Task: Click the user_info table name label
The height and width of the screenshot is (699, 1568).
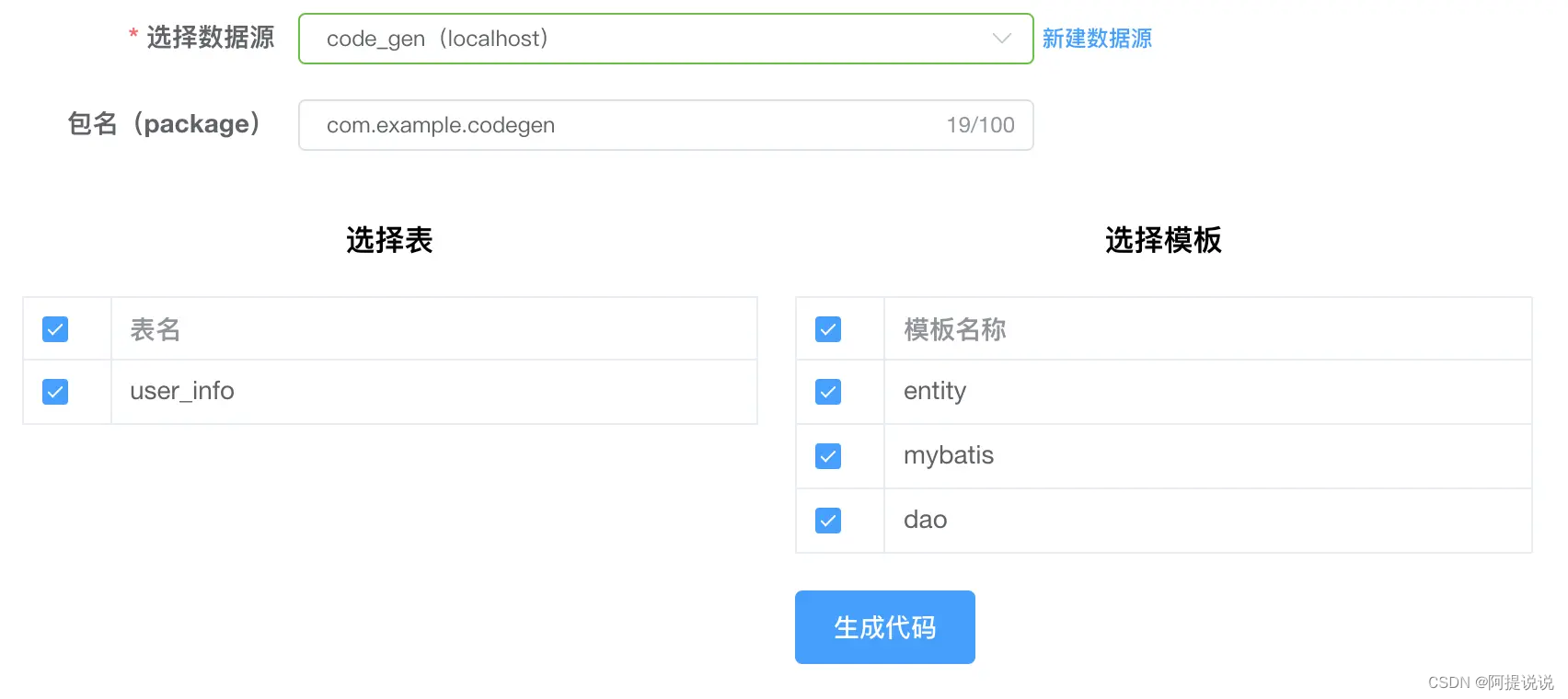Action: point(181,392)
